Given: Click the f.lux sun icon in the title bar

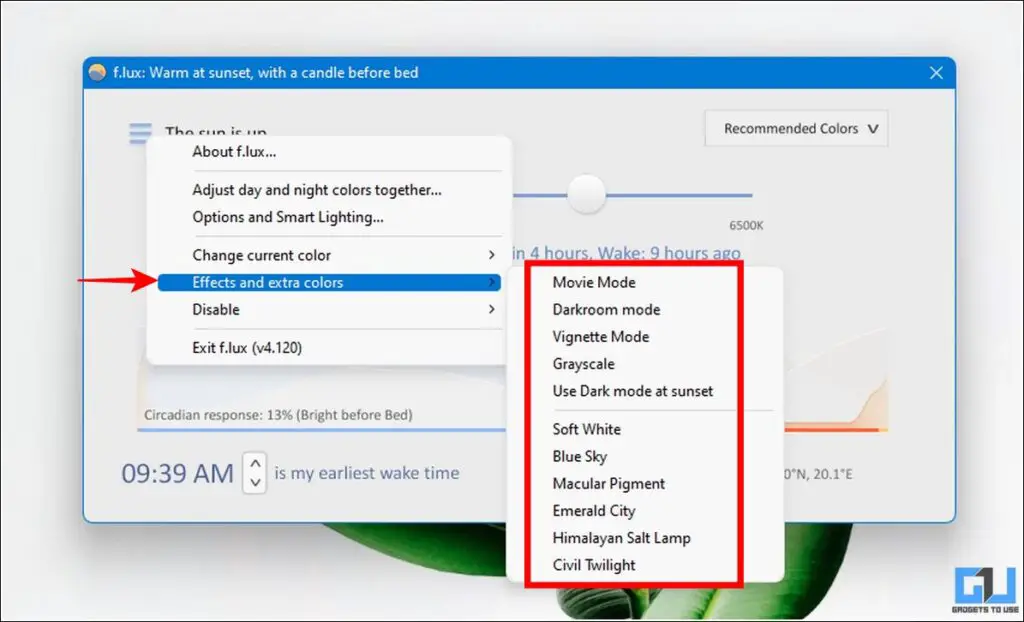Looking at the screenshot, I should click(x=97, y=73).
